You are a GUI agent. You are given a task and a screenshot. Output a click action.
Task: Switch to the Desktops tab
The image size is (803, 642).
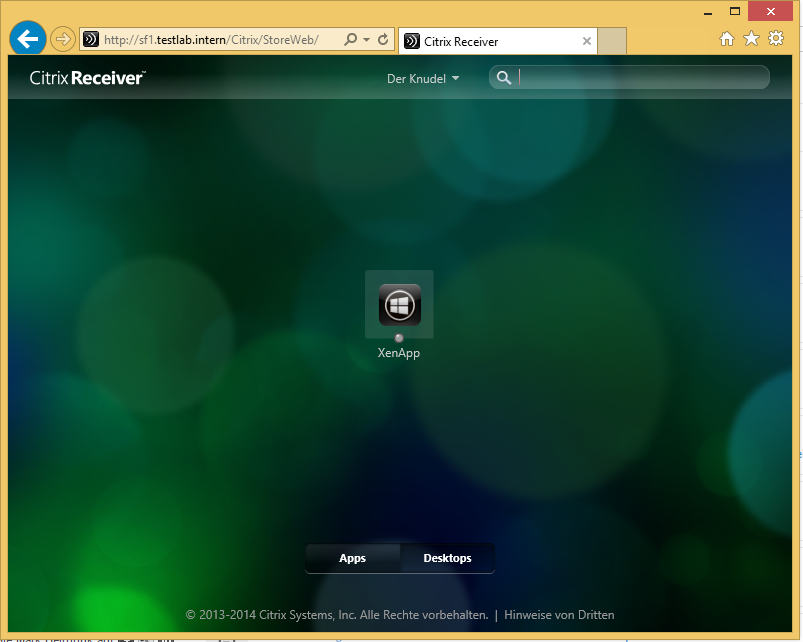tap(447, 558)
